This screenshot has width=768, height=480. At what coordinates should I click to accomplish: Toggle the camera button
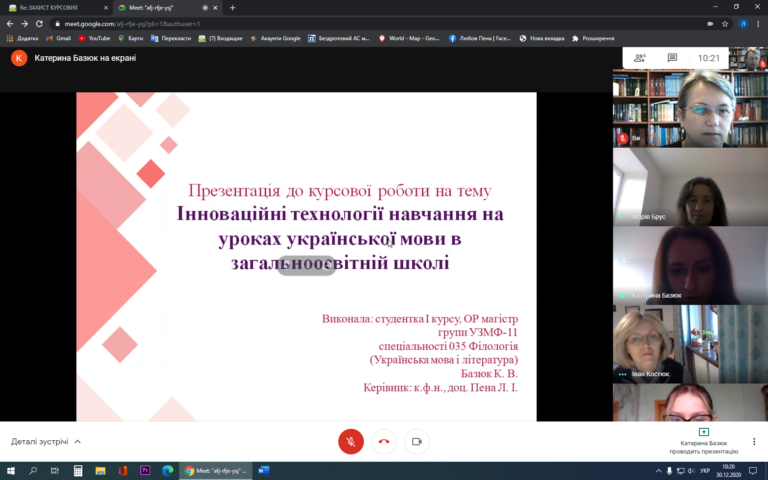coord(417,441)
